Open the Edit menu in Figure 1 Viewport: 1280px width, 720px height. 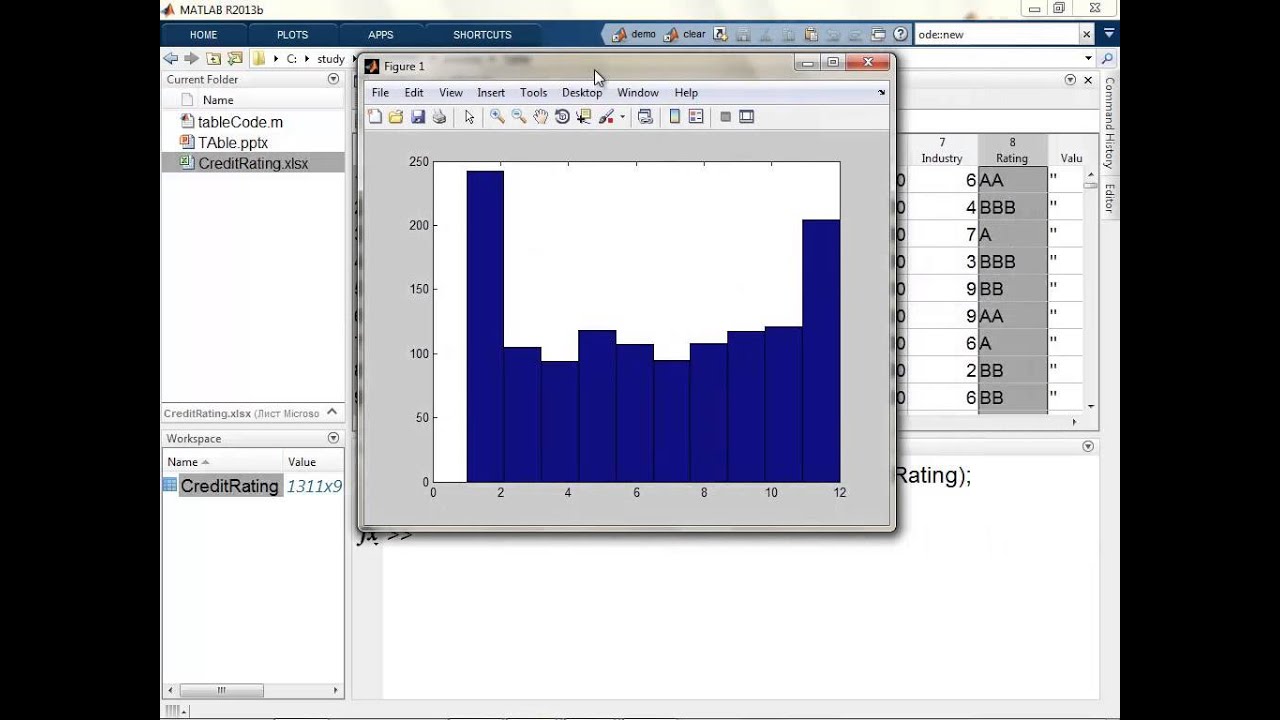(x=414, y=93)
